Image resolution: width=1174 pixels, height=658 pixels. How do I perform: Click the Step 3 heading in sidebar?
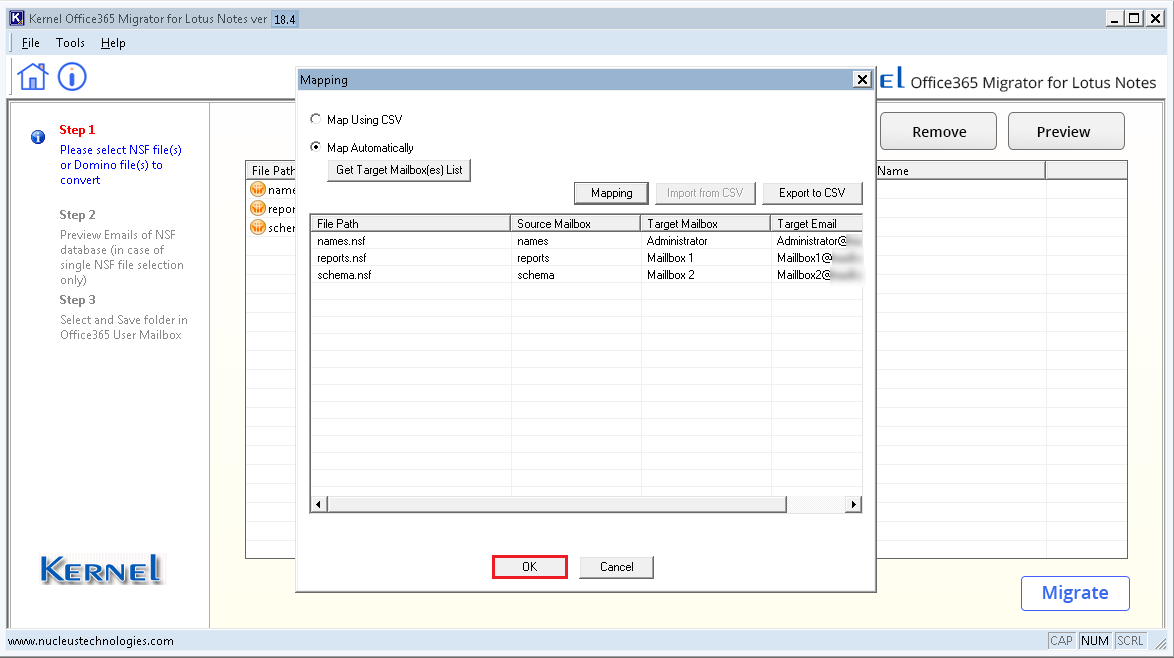pyautogui.click(x=77, y=300)
